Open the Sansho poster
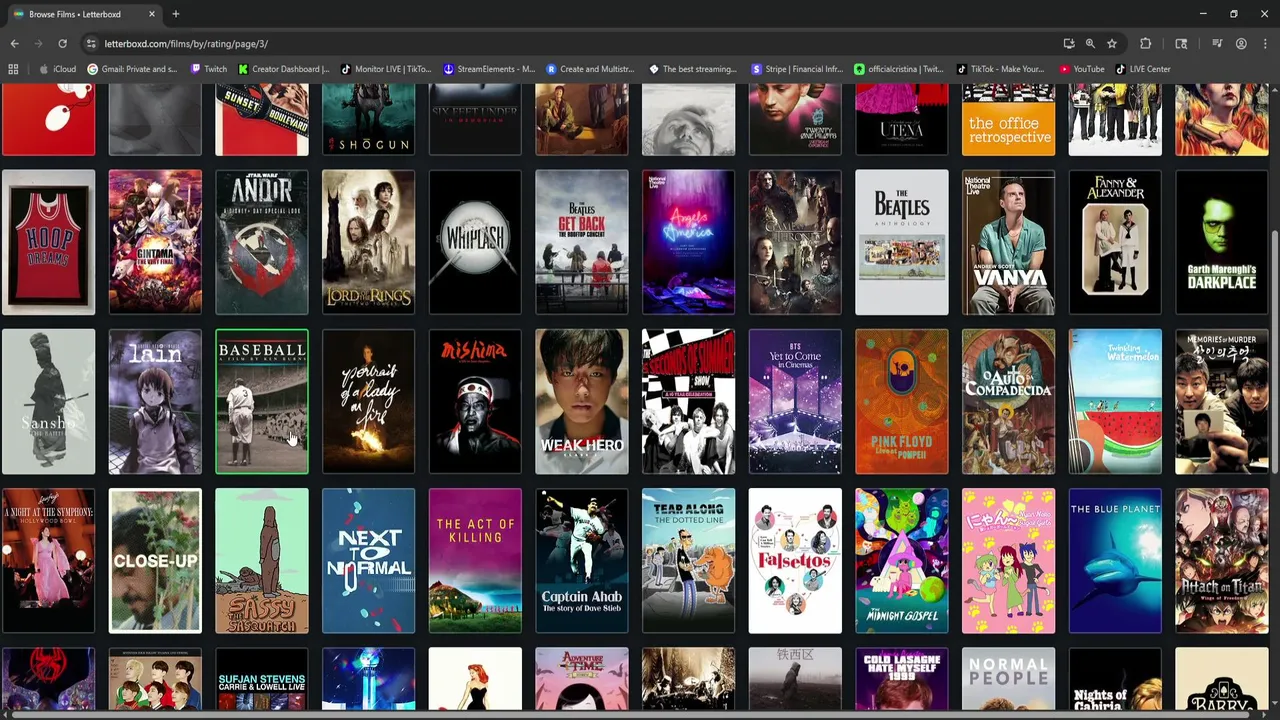 48,402
